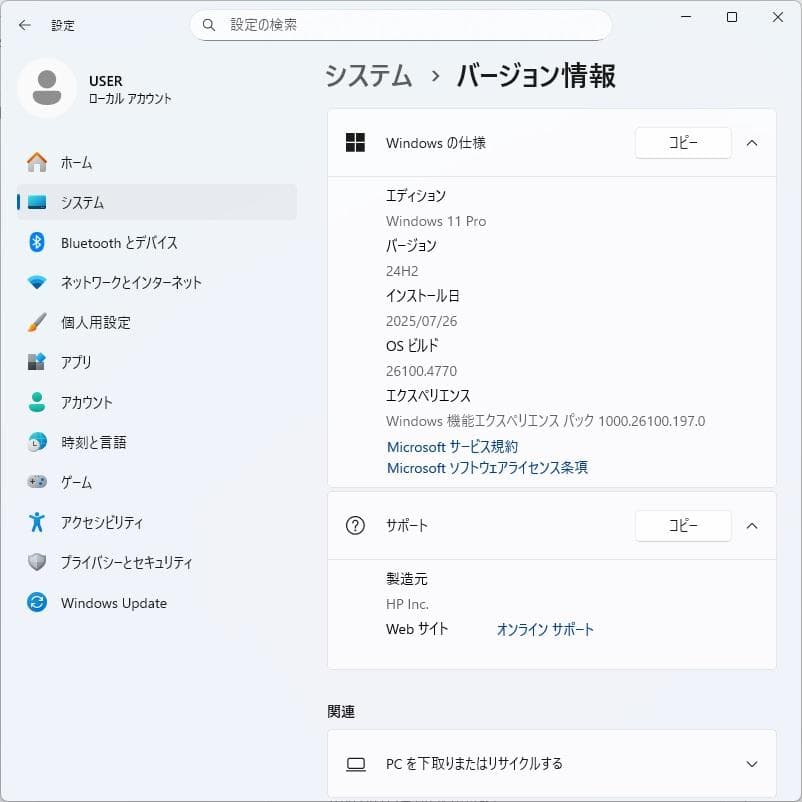Click the プライバシーとセキュリティ shield icon
Screen dimensions: 802x802
(35, 562)
